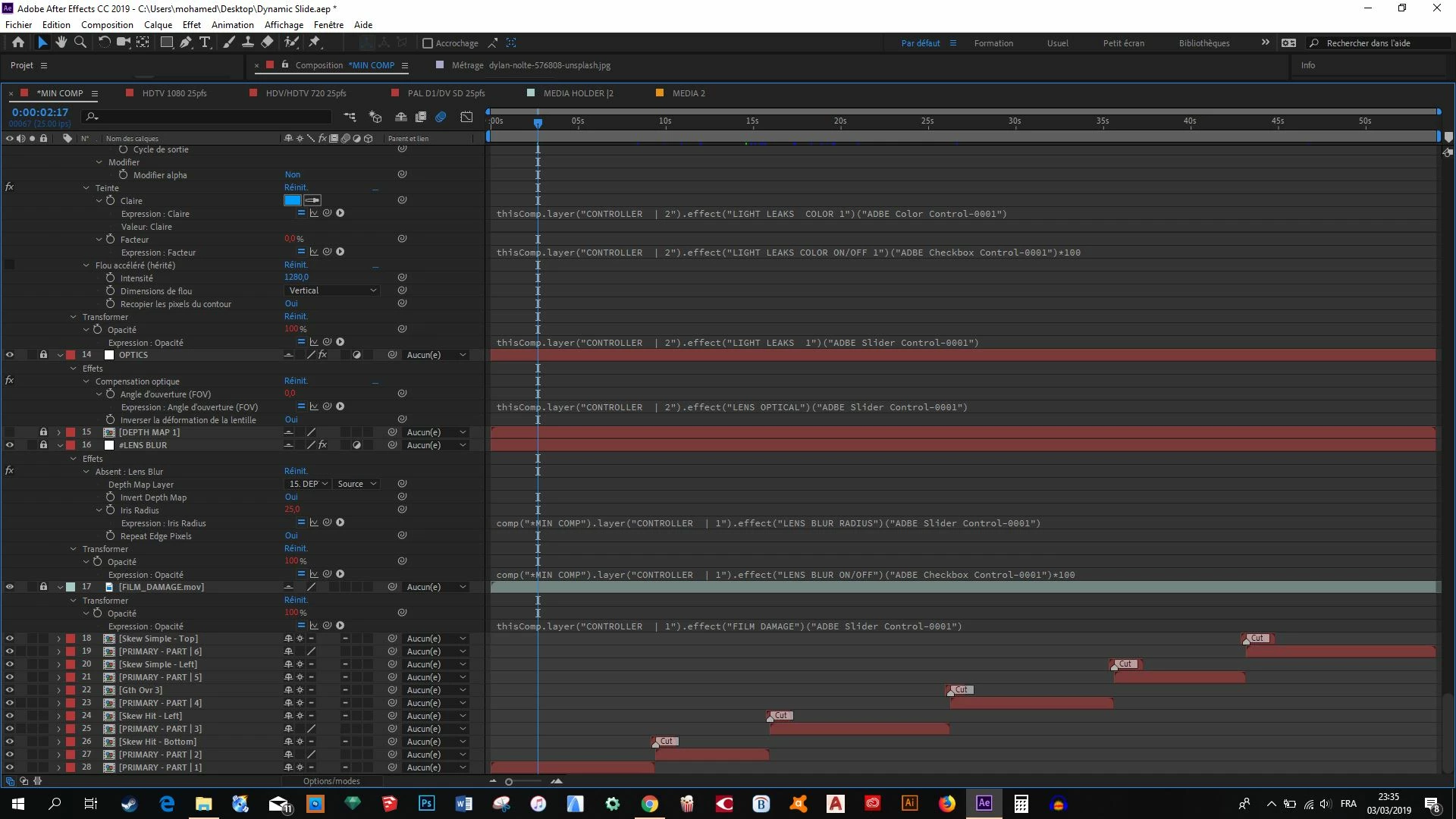Image resolution: width=1456 pixels, height=819 pixels.
Task: Expand the DEPTH MAP 1 layer
Action: pyautogui.click(x=59, y=432)
